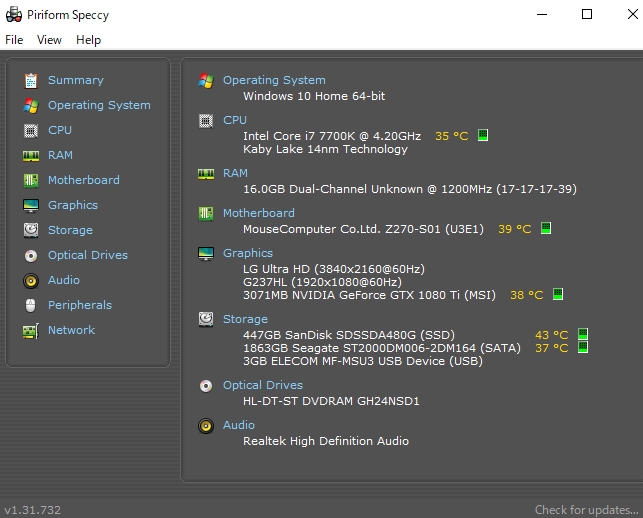Click drive icon beside Storage heading
This screenshot has height=518, width=643.
click(x=206, y=319)
